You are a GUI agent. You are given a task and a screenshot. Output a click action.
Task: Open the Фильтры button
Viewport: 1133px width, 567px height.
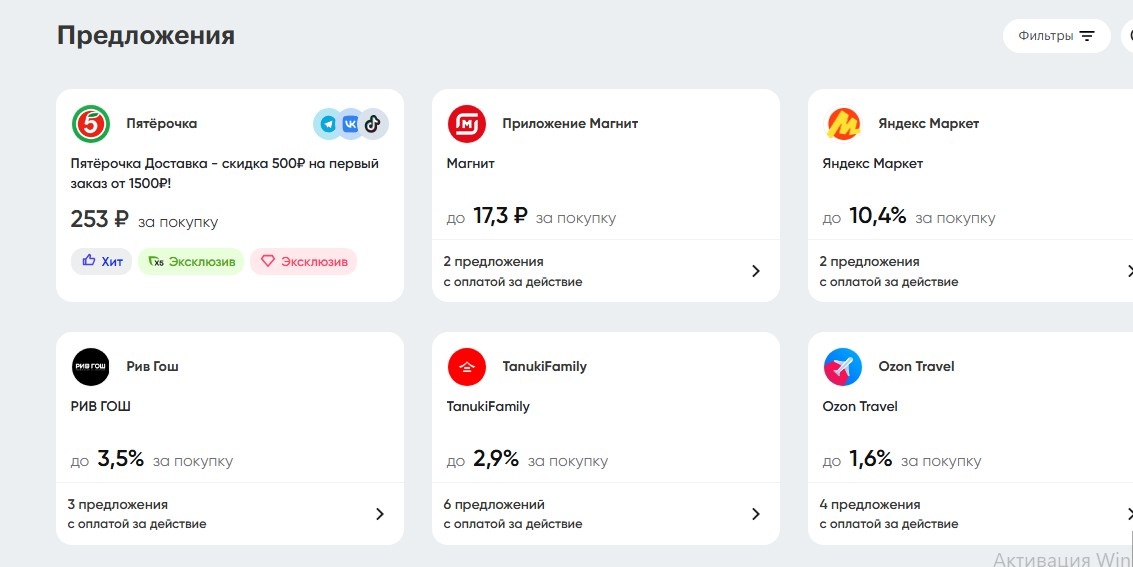[1056, 36]
